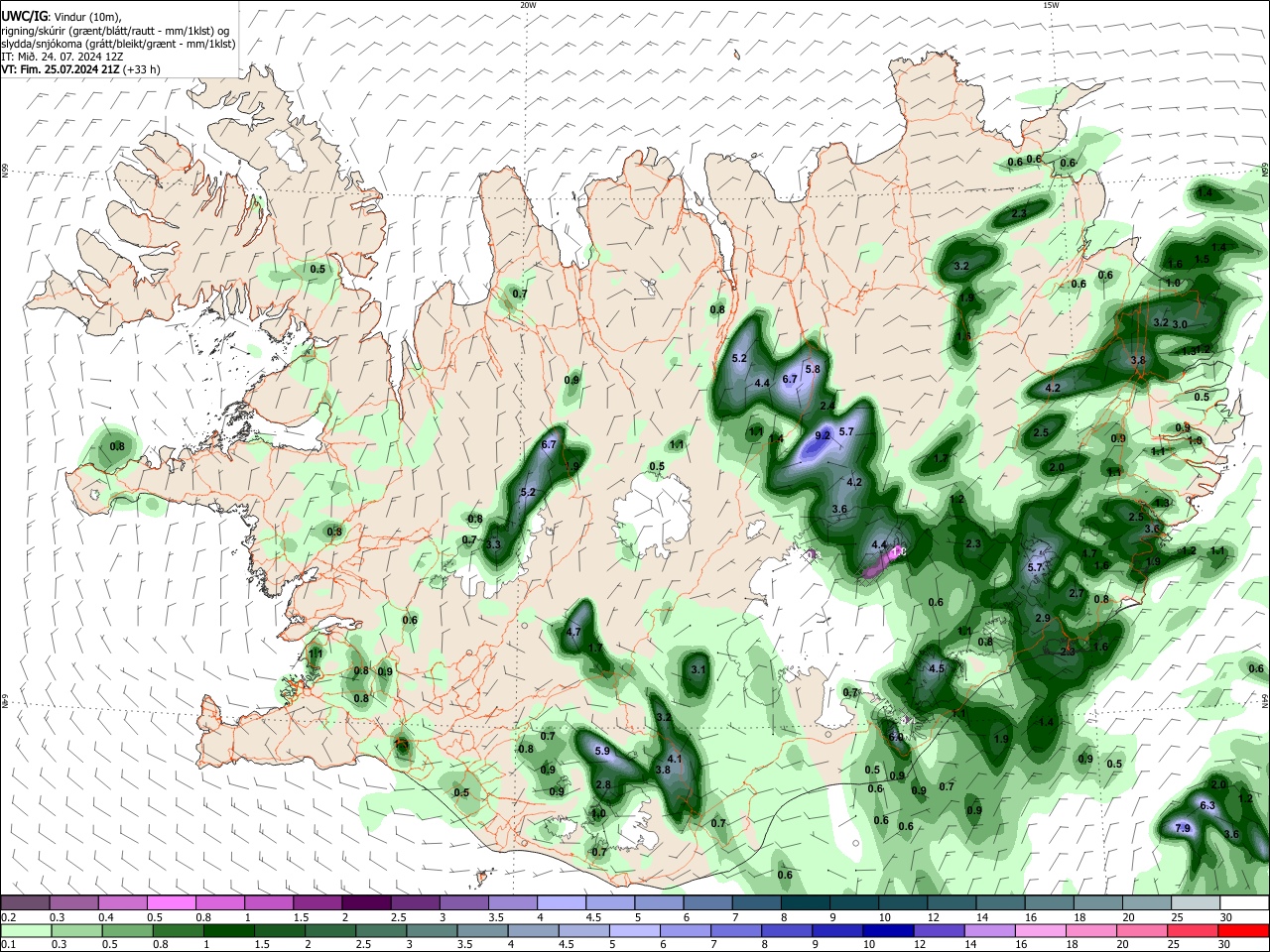Viewport: 1270px width, 952px height.
Task: Click the '20W' longitude label
Action: tap(528, 5)
